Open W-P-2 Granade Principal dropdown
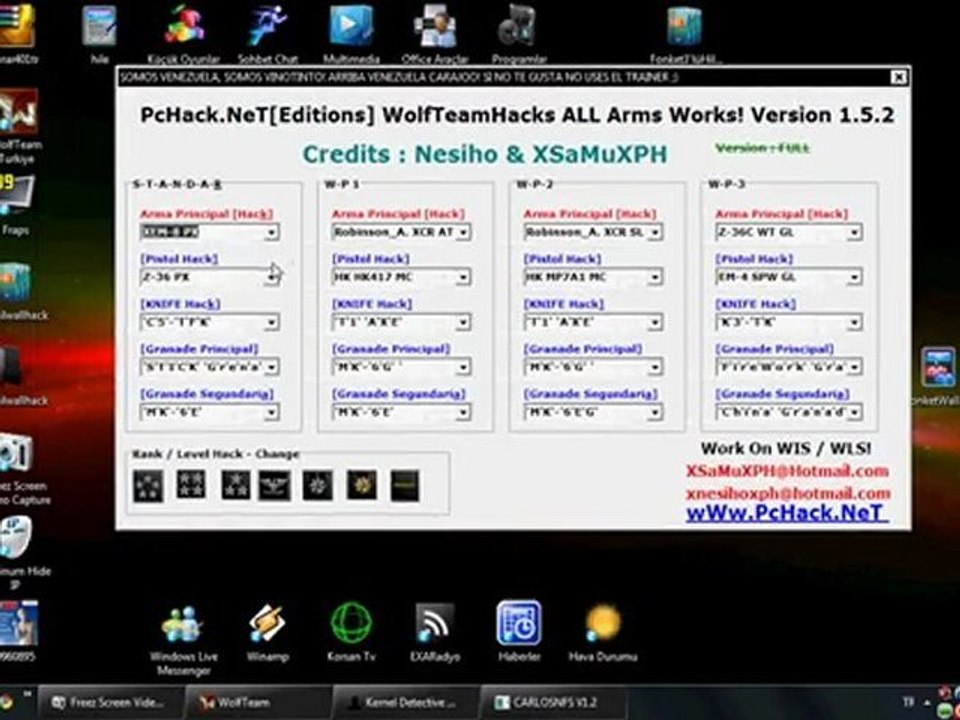 click(x=593, y=367)
